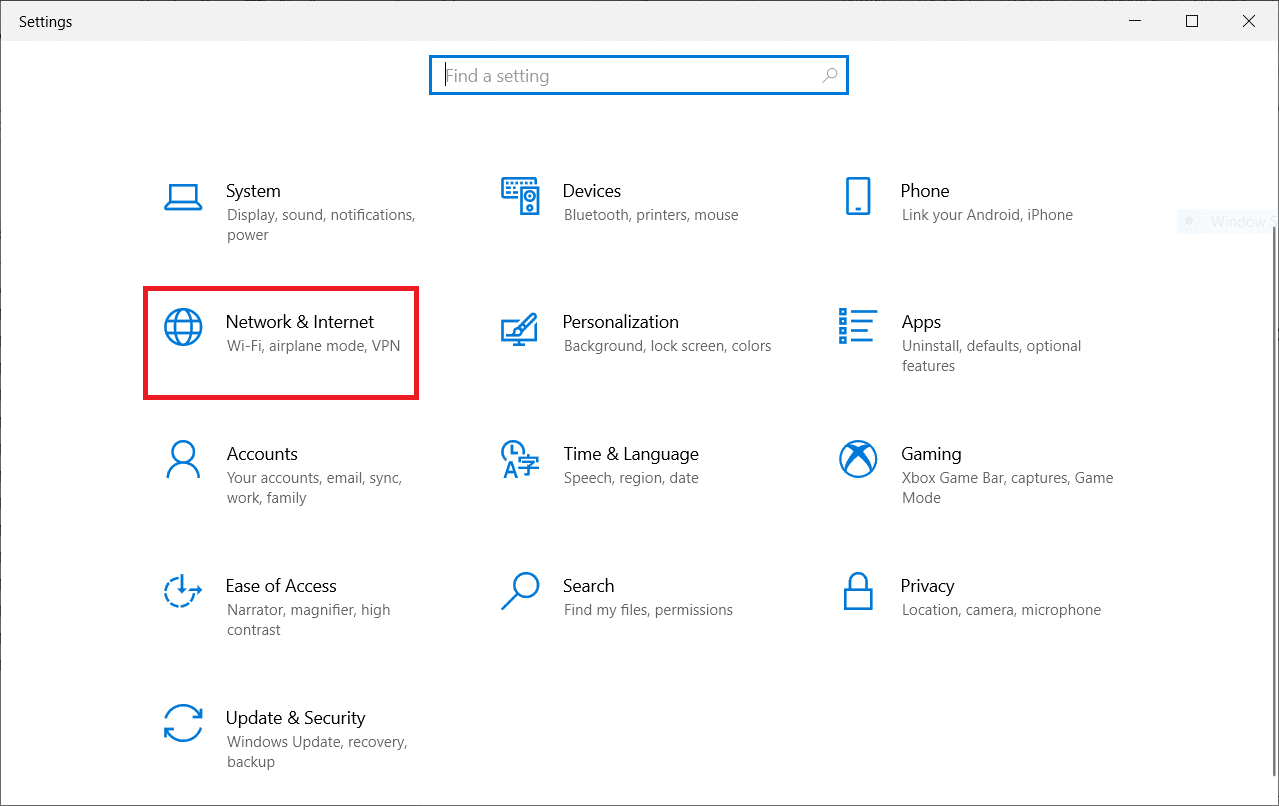Open the Privacy title
This screenshot has width=1279, height=806.
pyautogui.click(x=928, y=586)
